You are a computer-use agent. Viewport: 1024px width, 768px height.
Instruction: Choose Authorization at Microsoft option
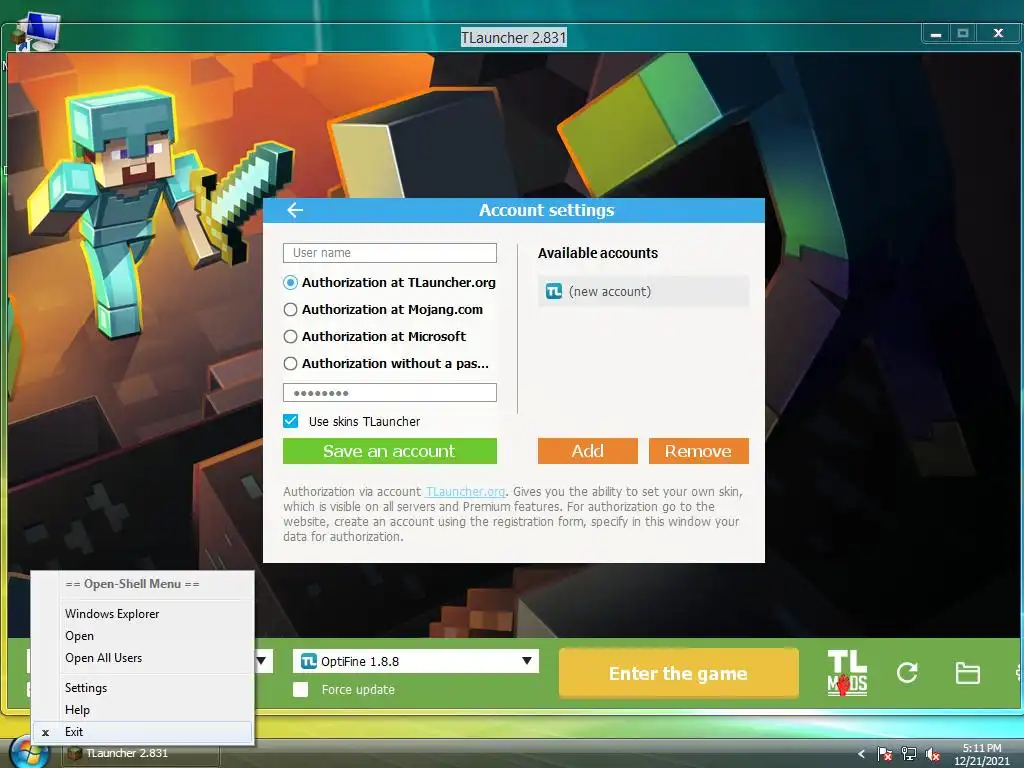[x=291, y=336]
